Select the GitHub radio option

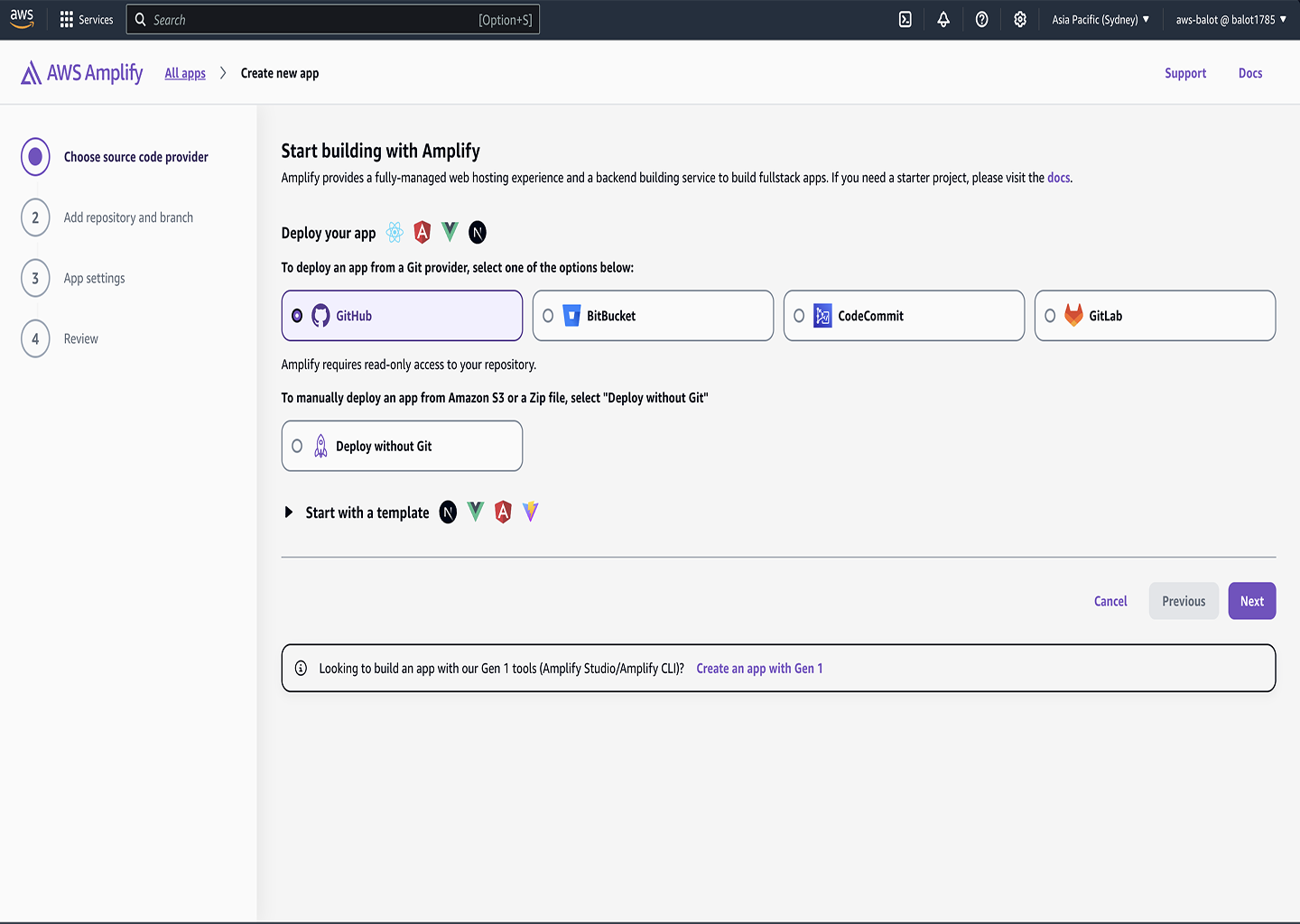297,316
